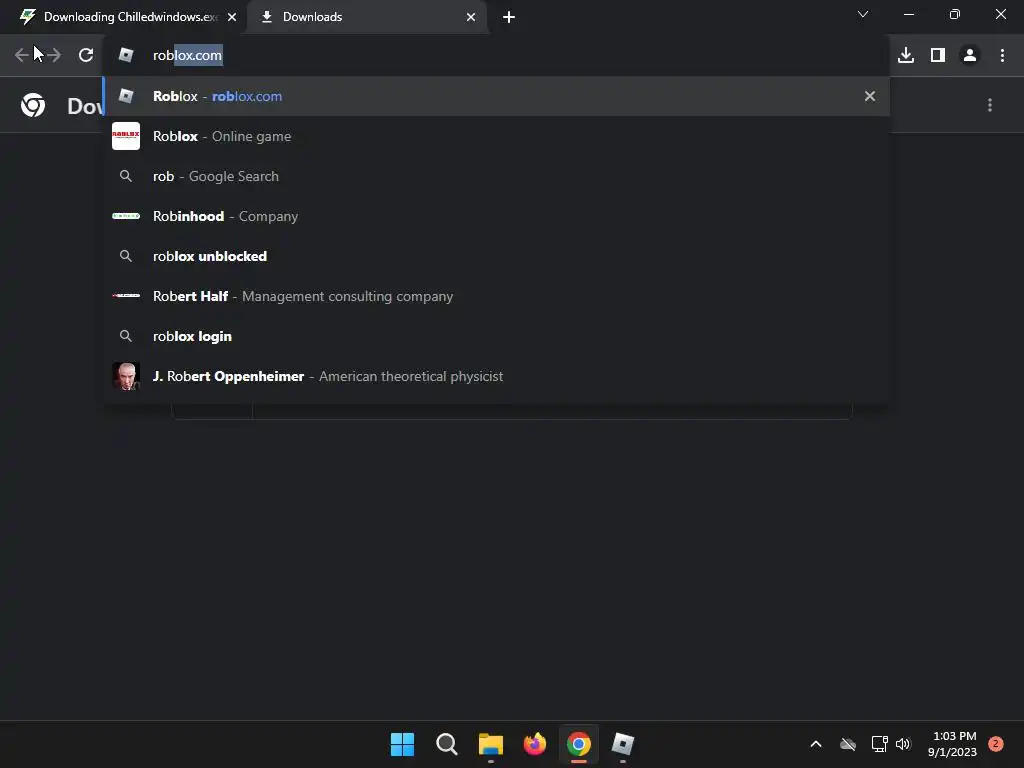Open the Chrome profile avatar menu
Screen dimensions: 1024x768
[970, 55]
